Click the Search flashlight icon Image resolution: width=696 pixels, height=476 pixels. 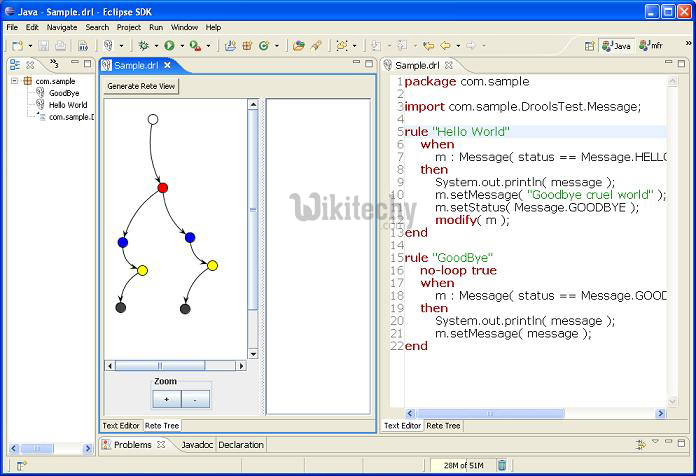point(316,45)
